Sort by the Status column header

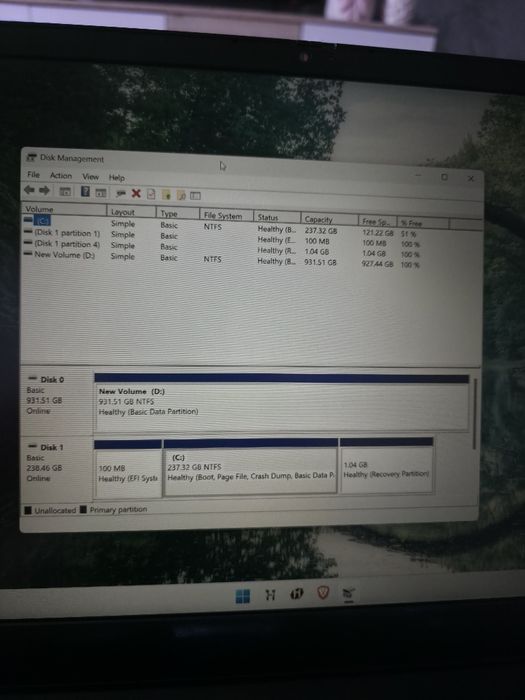click(277, 218)
